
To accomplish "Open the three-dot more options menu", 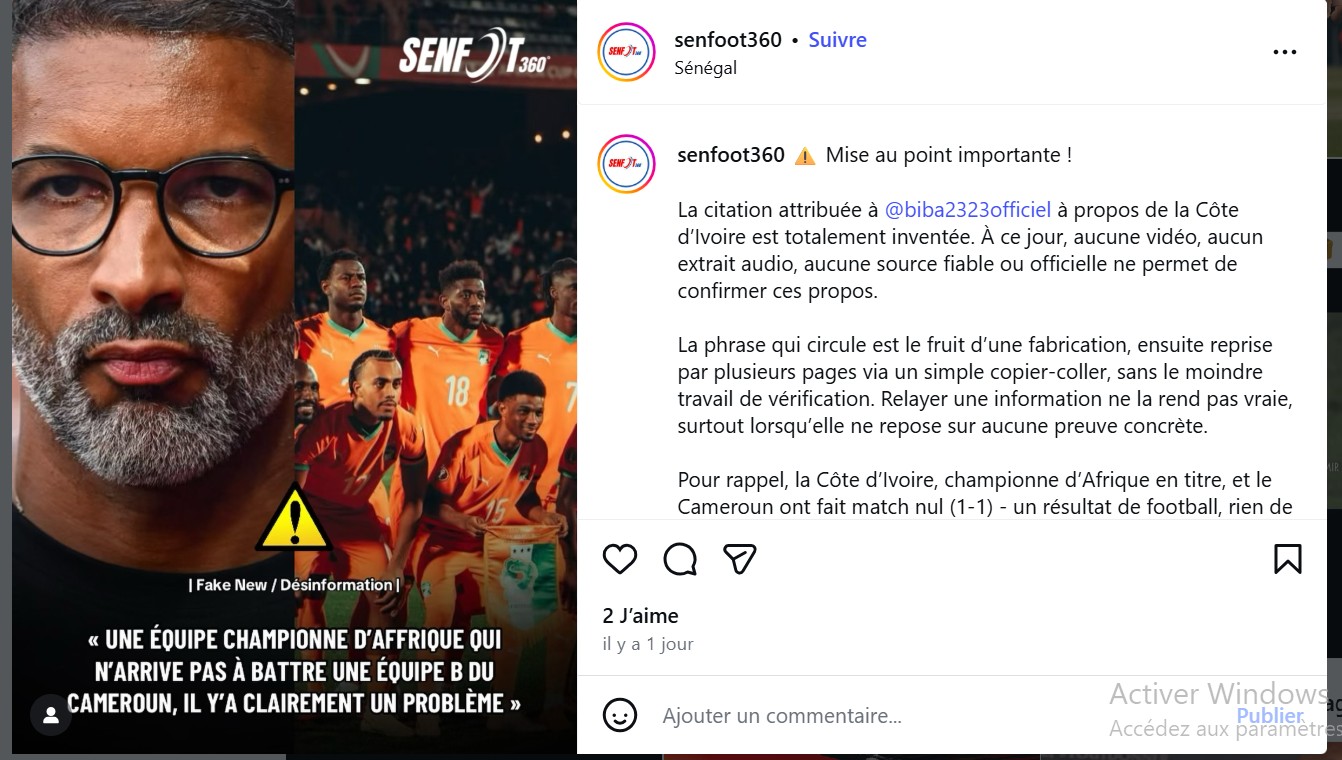I will (1285, 53).
